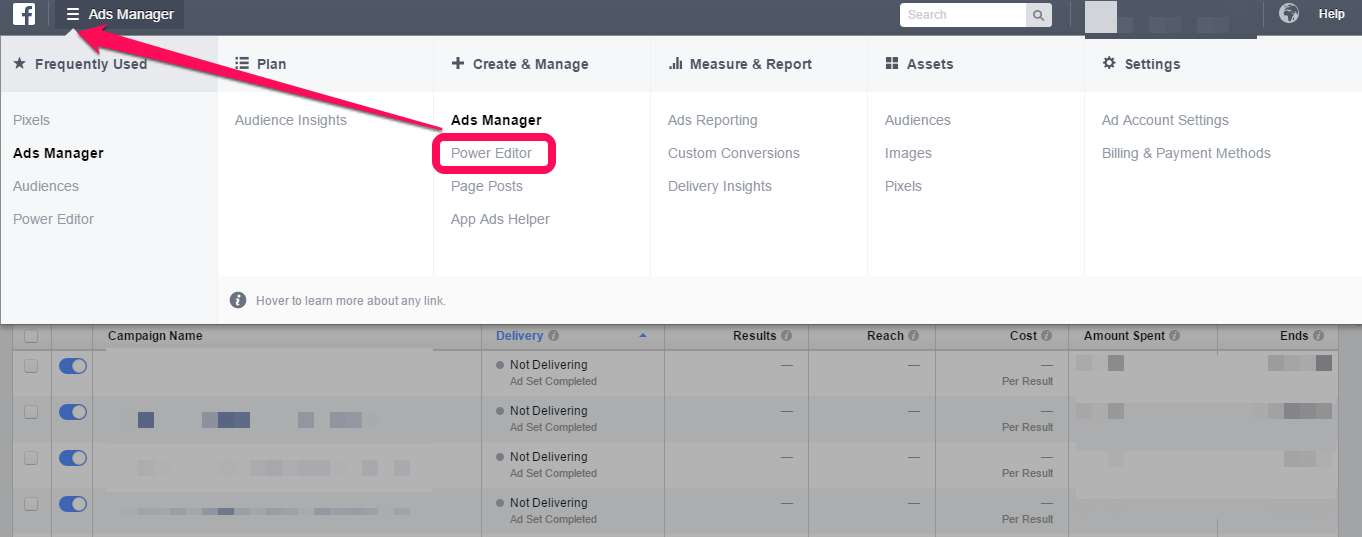Click the last row Not Delivering status
Screen dimensions: 1362x537
(548, 503)
